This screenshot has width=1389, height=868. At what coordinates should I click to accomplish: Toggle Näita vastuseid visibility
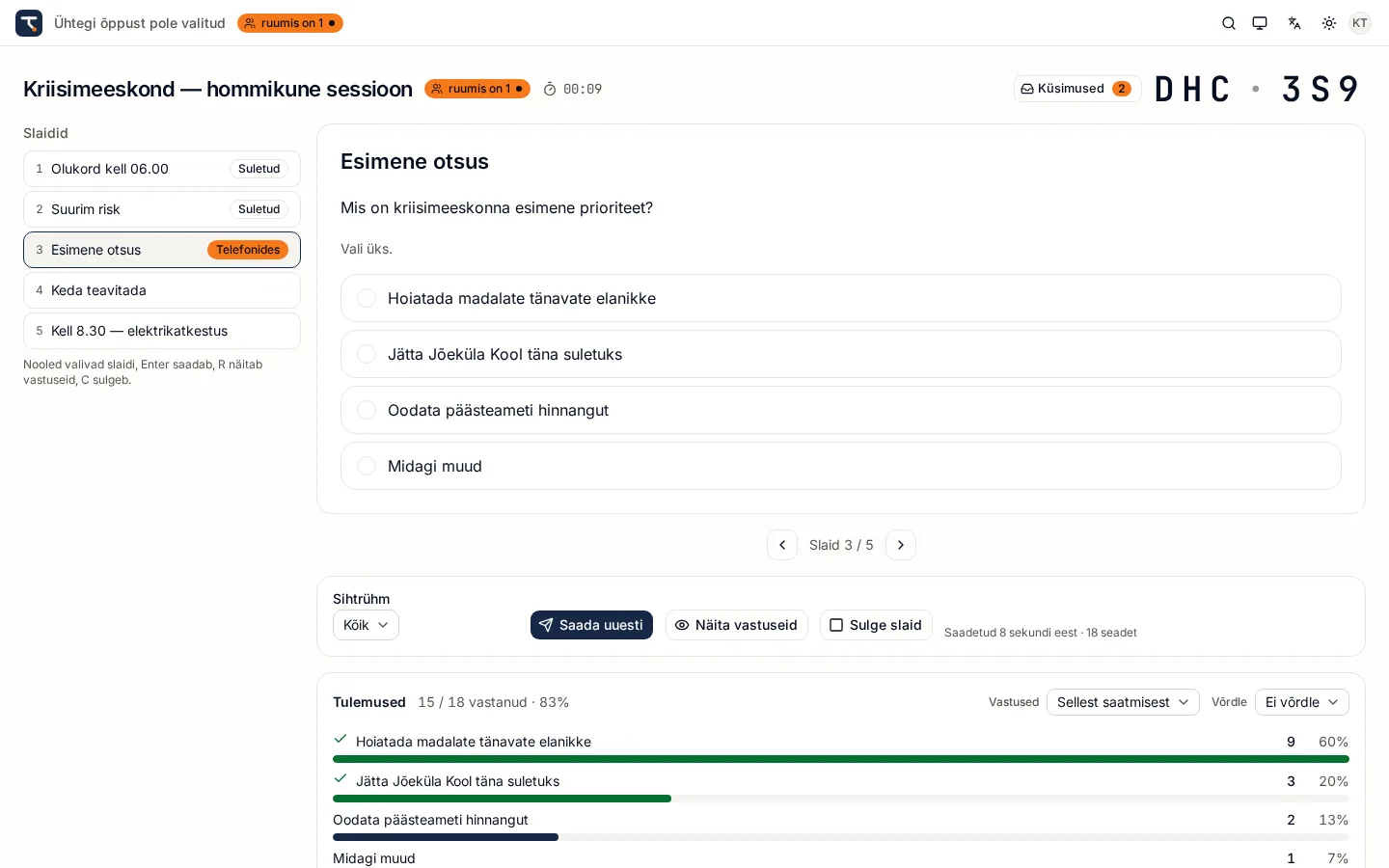(x=737, y=625)
